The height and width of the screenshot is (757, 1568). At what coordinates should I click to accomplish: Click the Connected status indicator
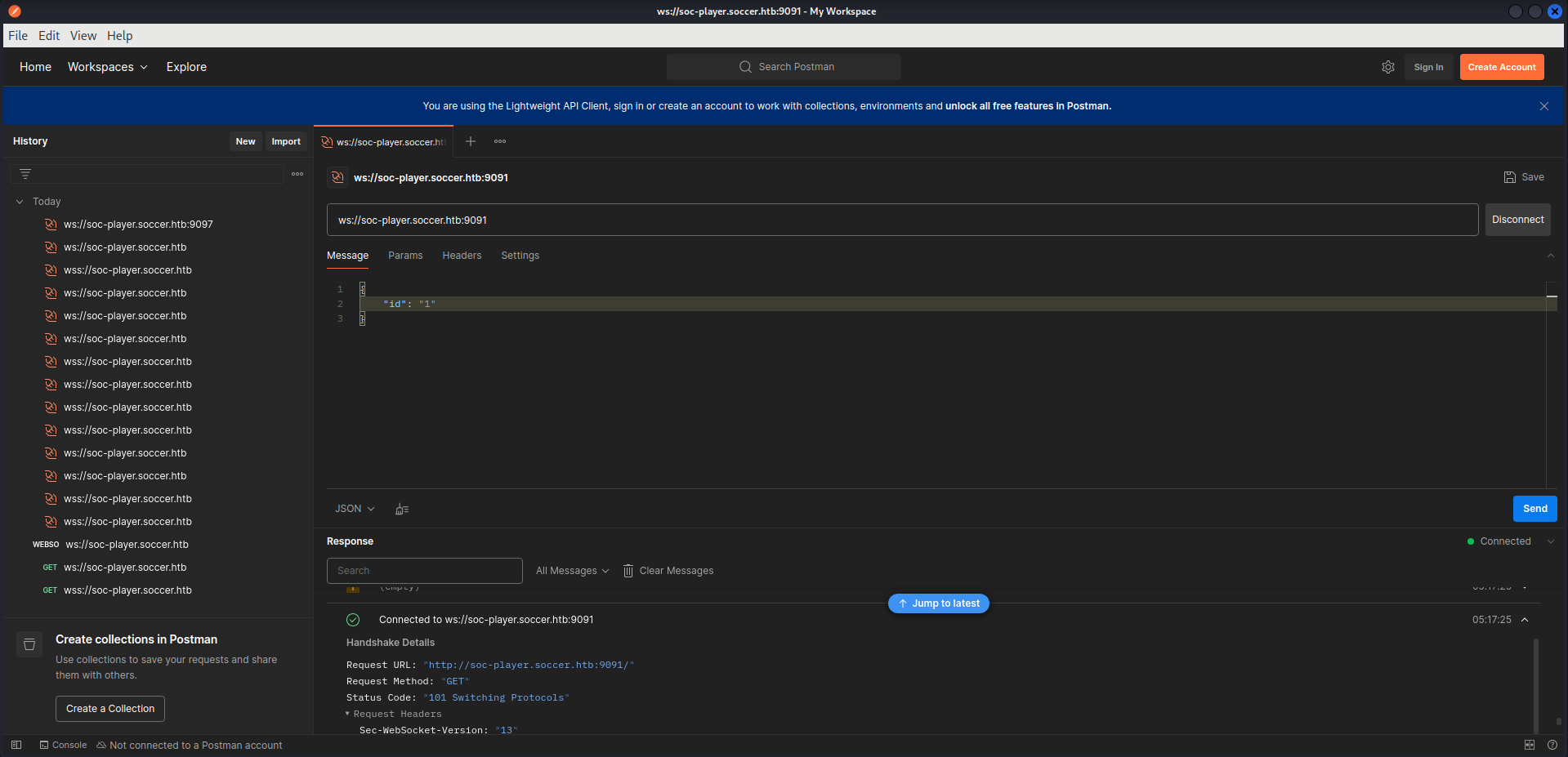[1499, 541]
